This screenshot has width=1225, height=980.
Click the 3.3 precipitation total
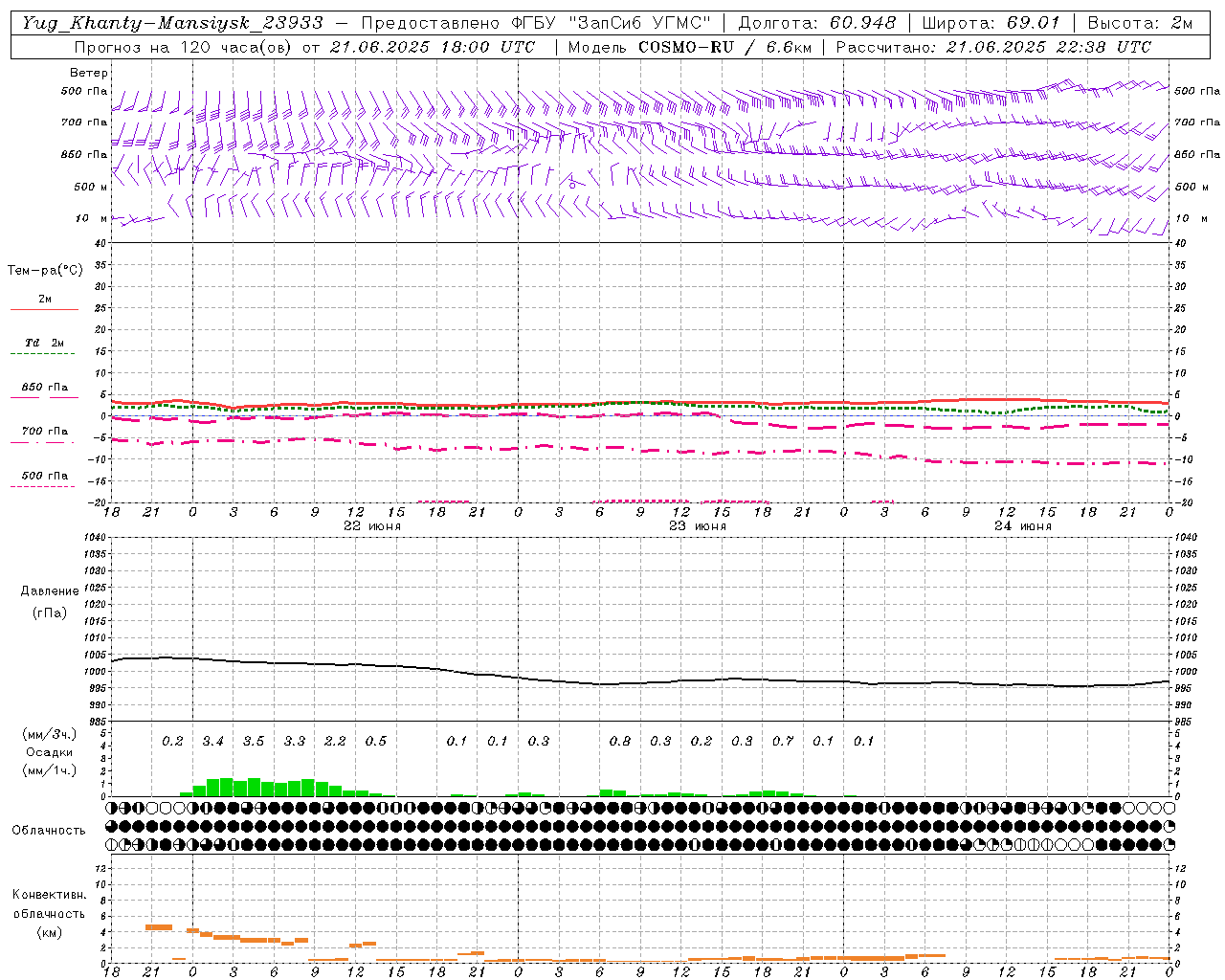point(294,742)
